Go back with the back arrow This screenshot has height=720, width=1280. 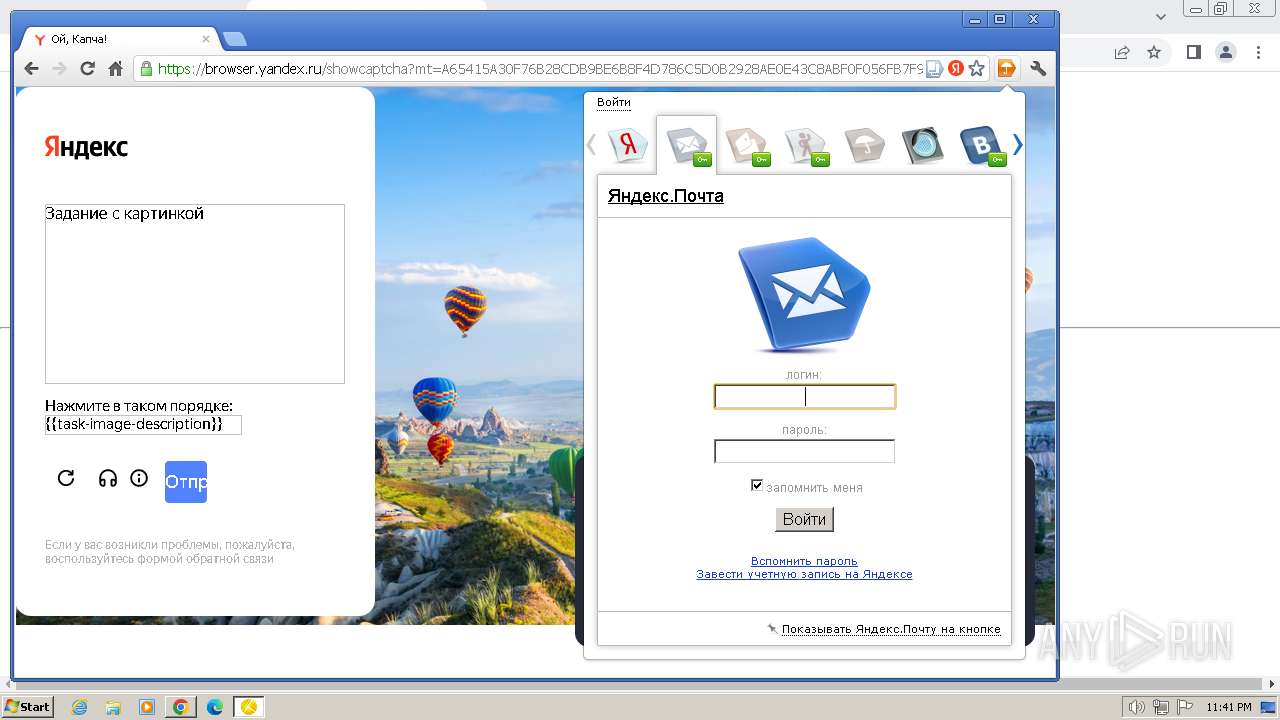point(32,68)
